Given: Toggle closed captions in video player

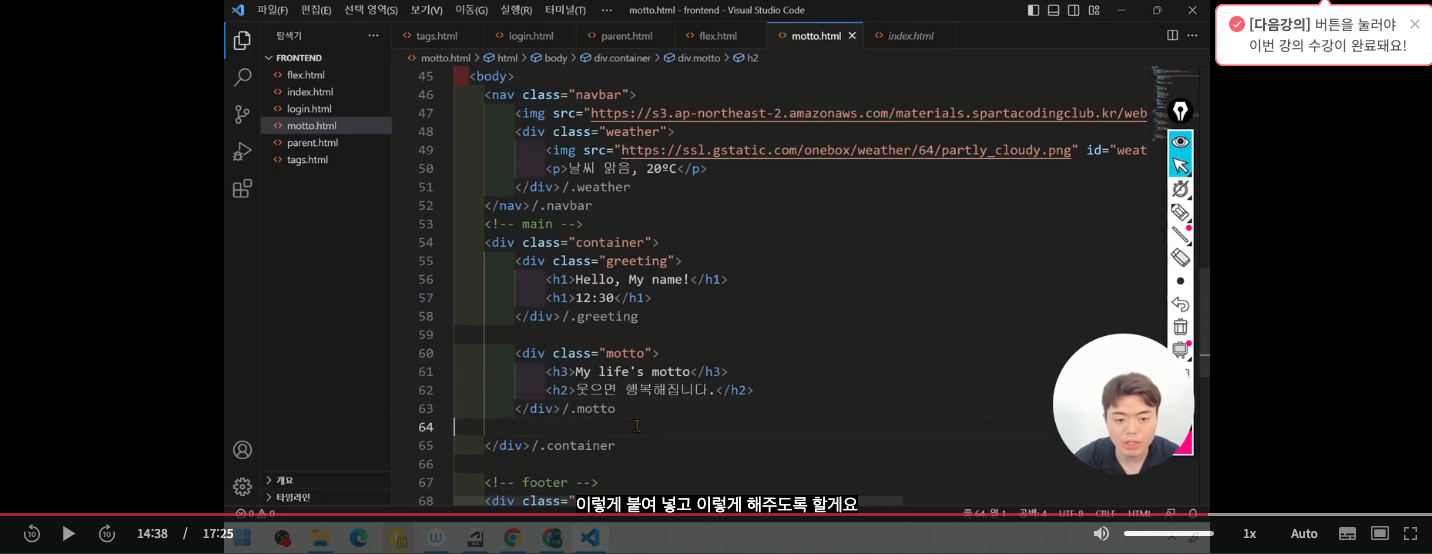Looking at the screenshot, I should coord(1348,533).
